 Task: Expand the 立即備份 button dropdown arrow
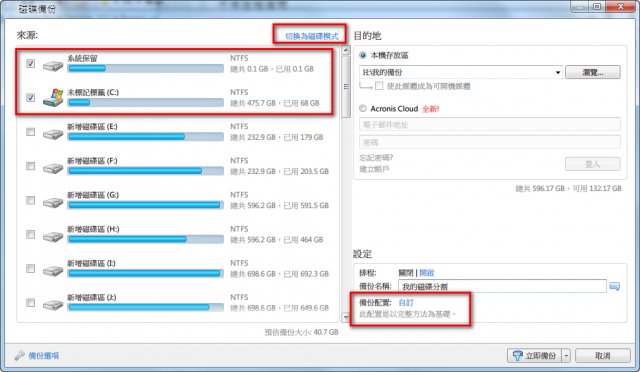click(566, 356)
